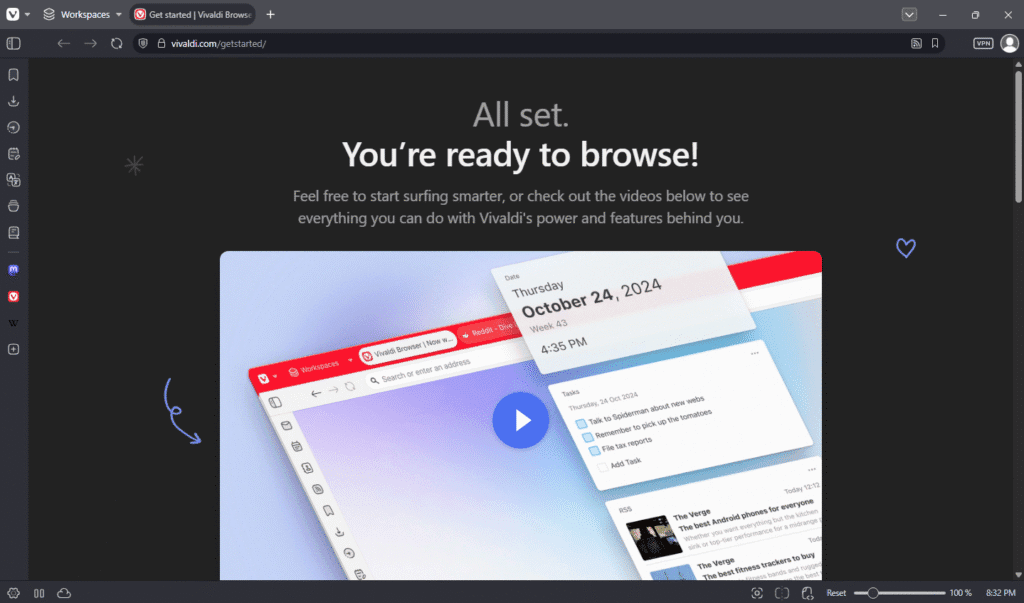Screen dimensions: 1024x603
Task: Open the Mastodon web panel
Action: 13,269
